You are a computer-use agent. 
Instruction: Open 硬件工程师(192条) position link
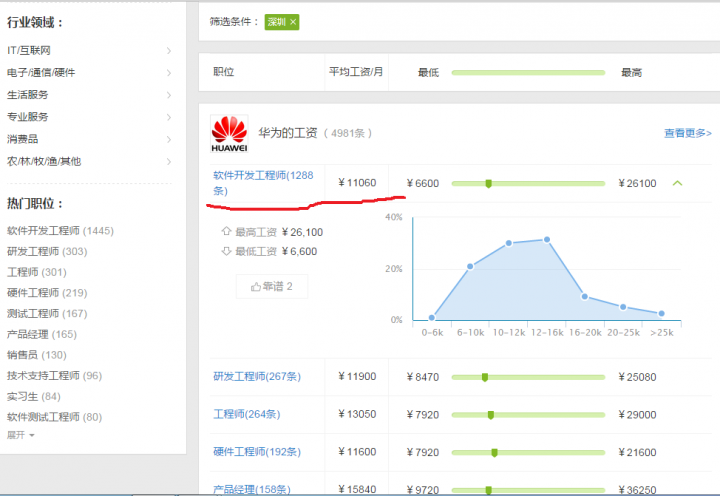click(257, 452)
